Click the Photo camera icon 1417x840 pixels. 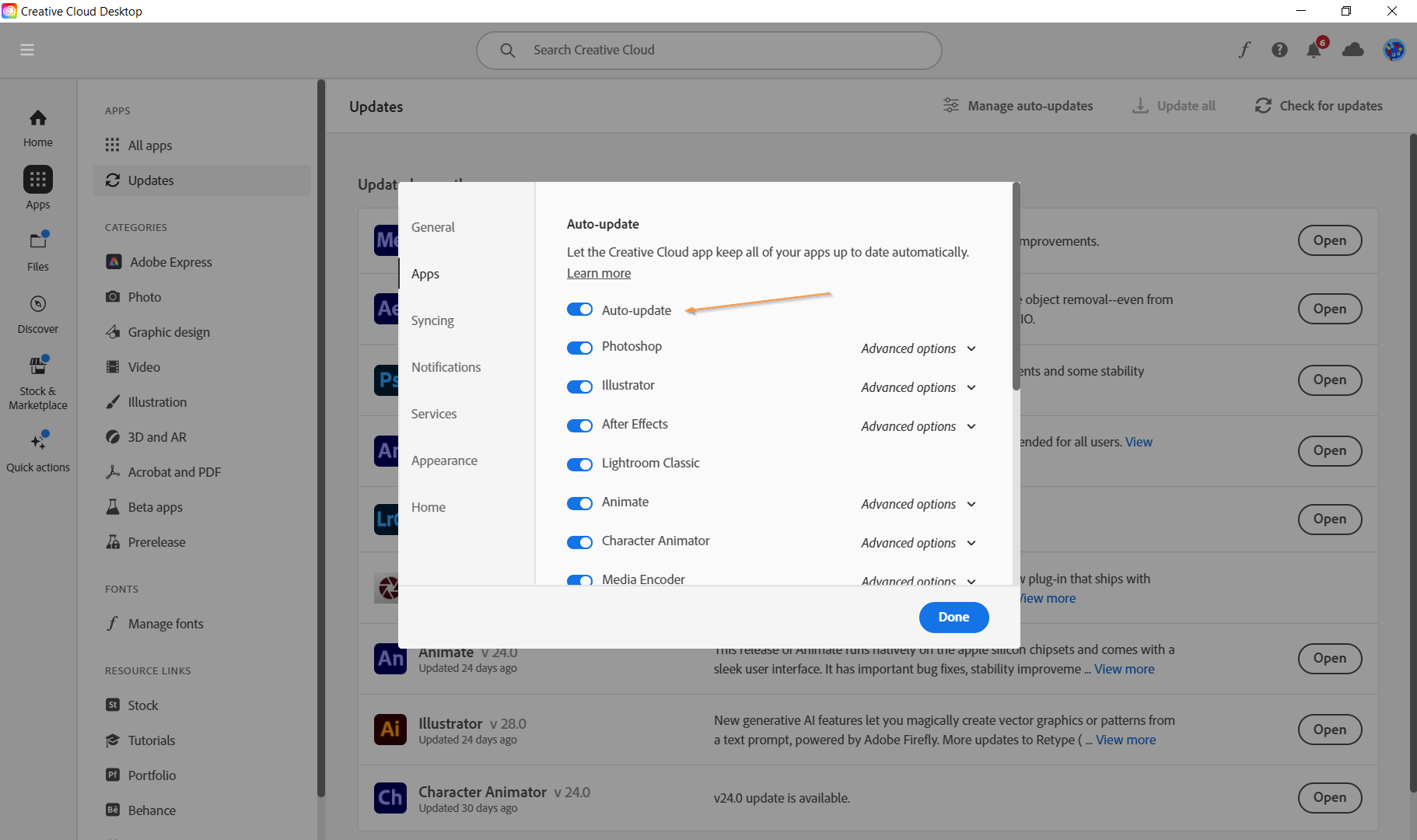point(113,296)
